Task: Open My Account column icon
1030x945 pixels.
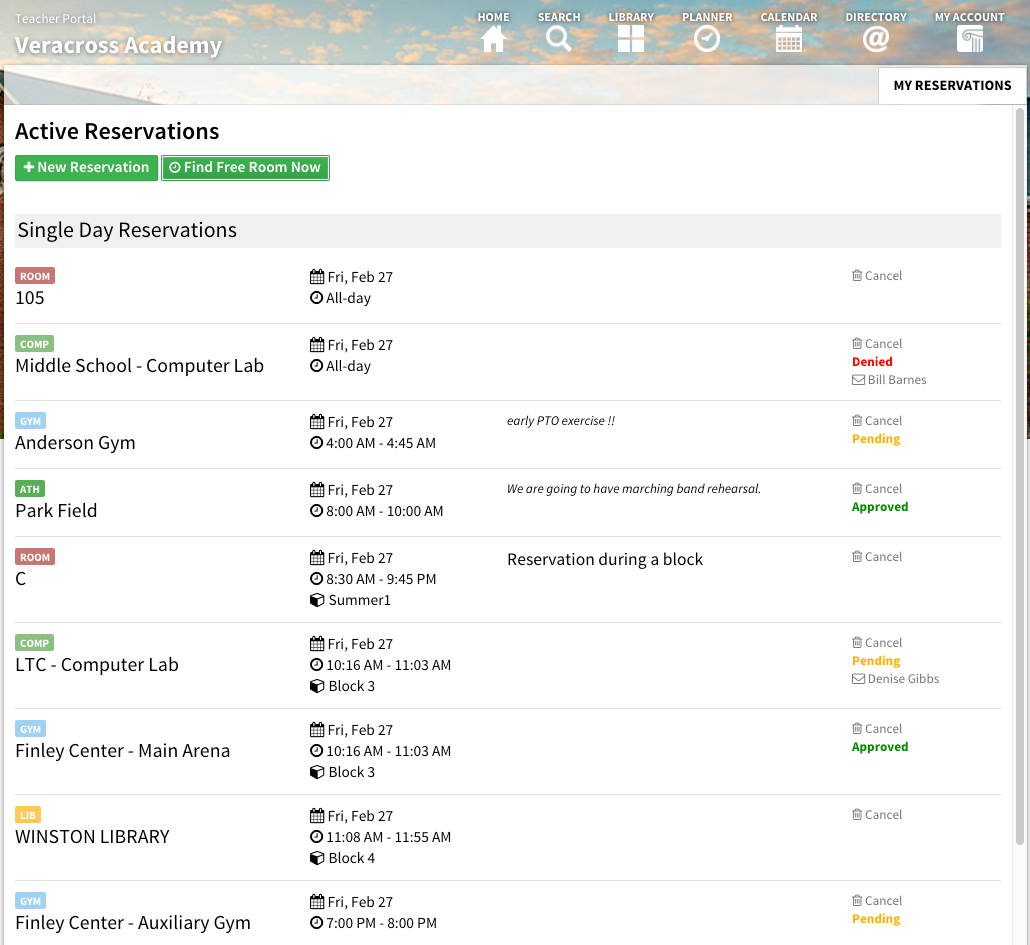Action: [969, 37]
